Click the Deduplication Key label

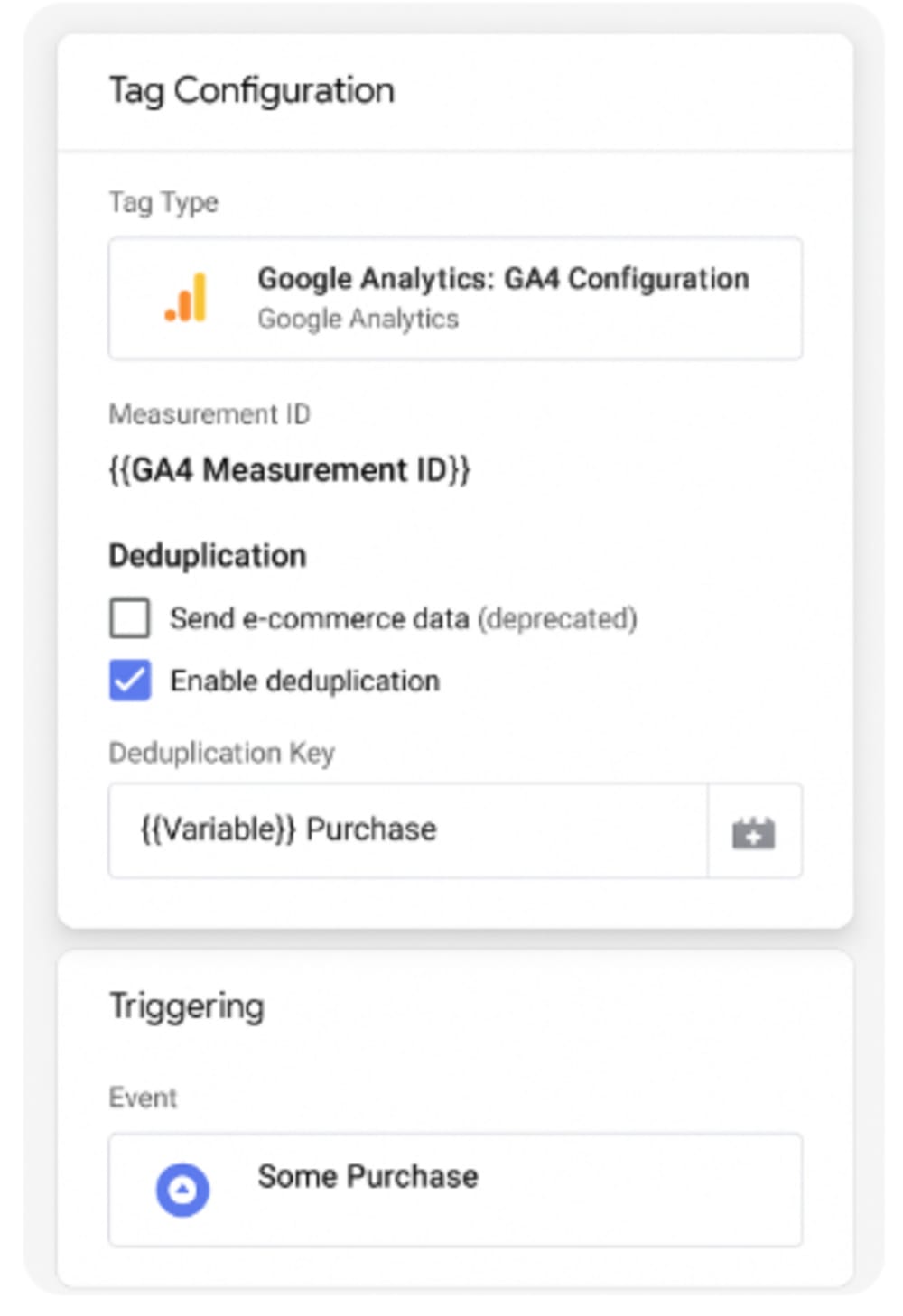221,753
